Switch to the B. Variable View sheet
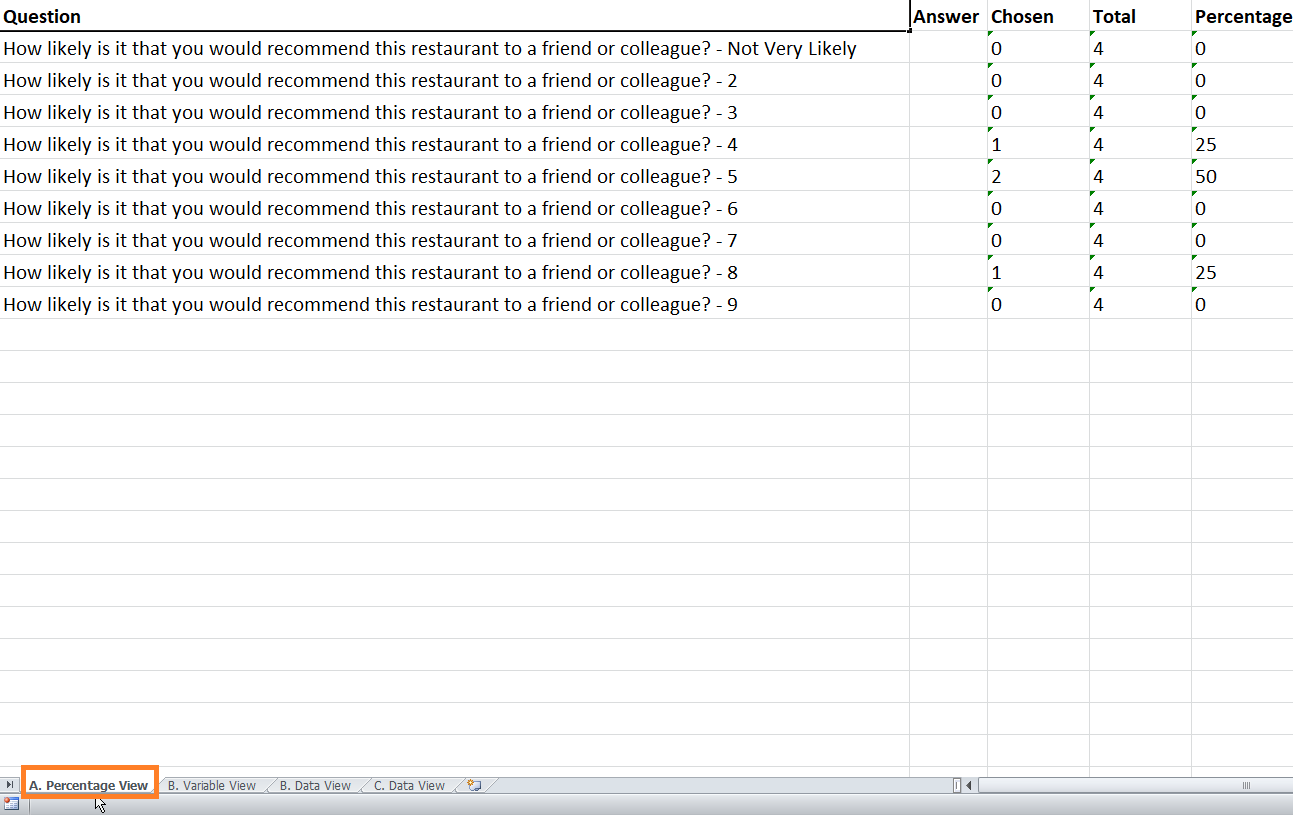 (x=211, y=786)
